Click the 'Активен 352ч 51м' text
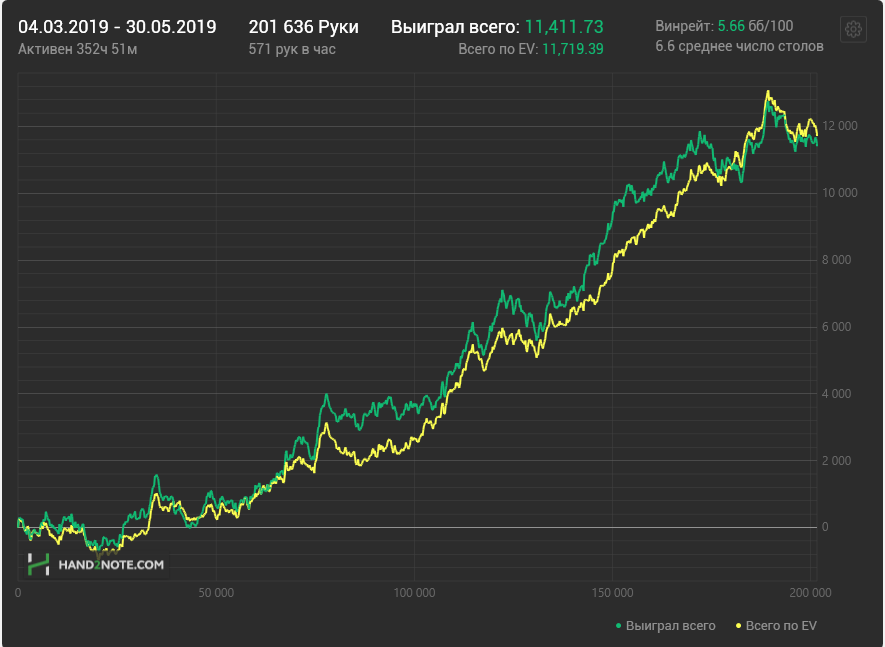The image size is (885, 647). 77,49
